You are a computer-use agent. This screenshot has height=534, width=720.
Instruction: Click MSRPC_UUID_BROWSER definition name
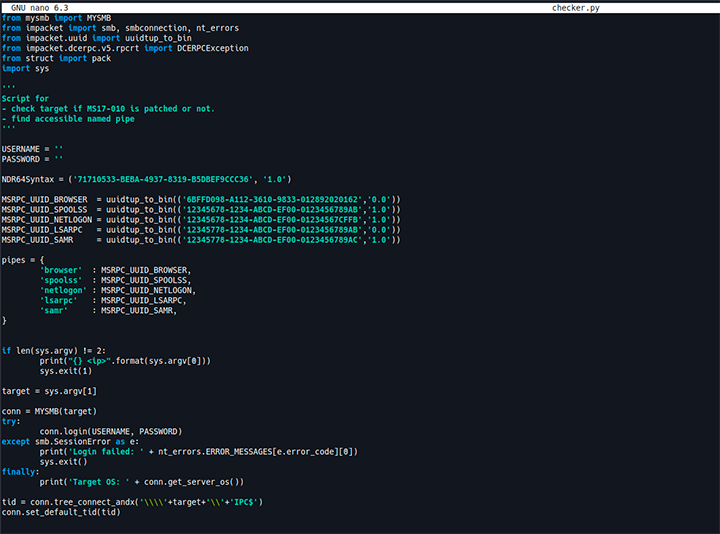click(x=45, y=200)
